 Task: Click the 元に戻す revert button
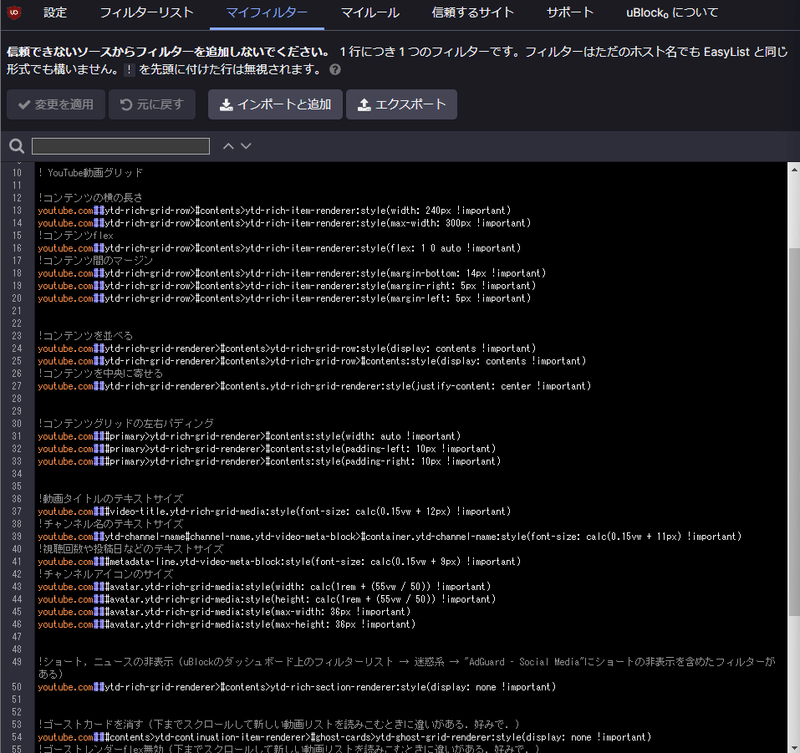pyautogui.click(x=152, y=105)
